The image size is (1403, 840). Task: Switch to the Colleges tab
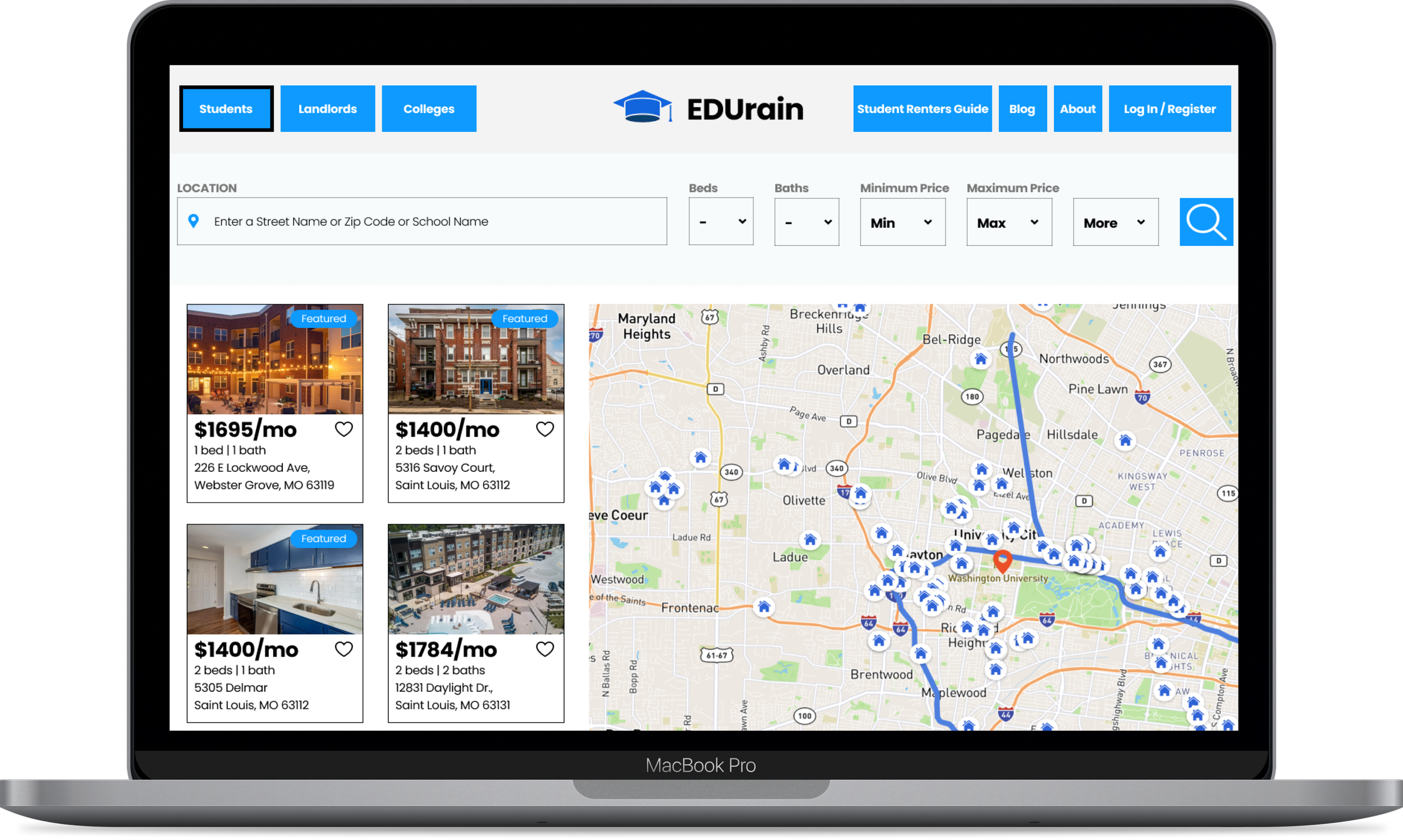(x=428, y=109)
